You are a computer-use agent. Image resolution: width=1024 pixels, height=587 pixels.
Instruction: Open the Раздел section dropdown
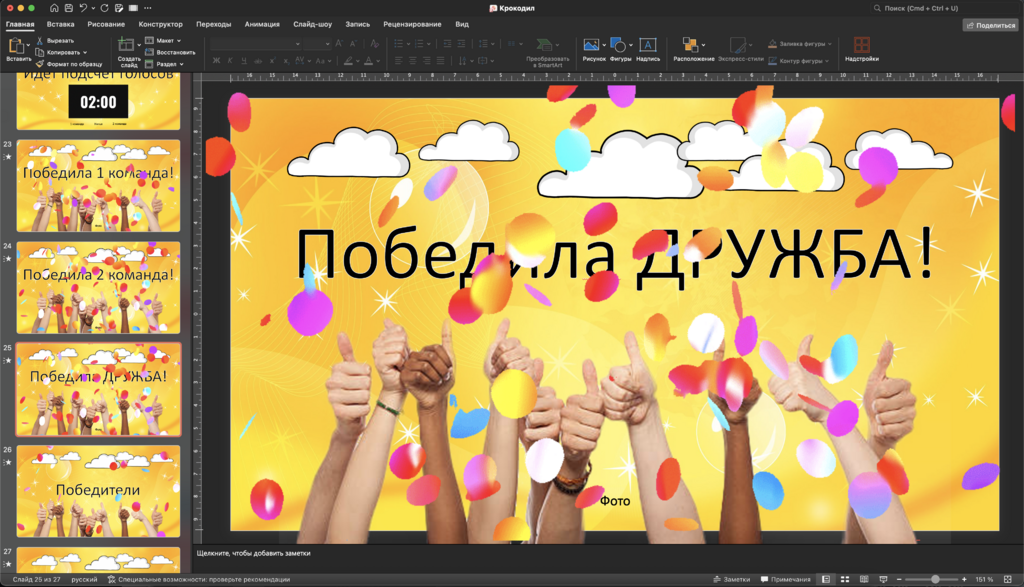(164, 64)
